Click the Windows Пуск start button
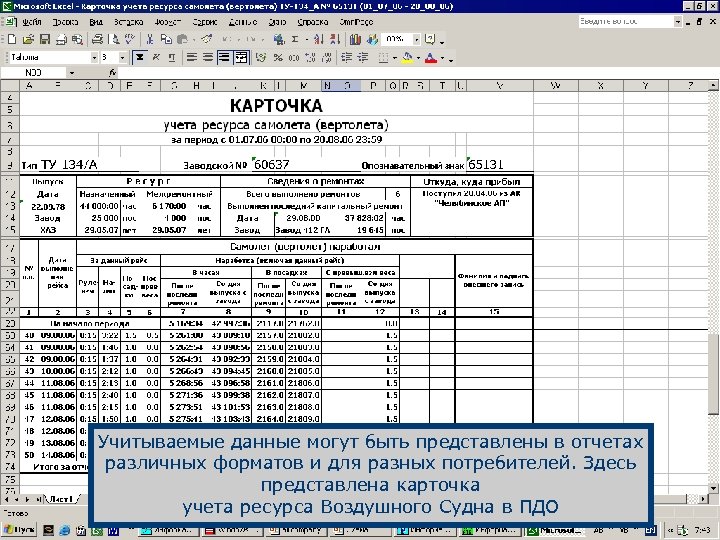The image size is (720, 540). click(x=19, y=530)
